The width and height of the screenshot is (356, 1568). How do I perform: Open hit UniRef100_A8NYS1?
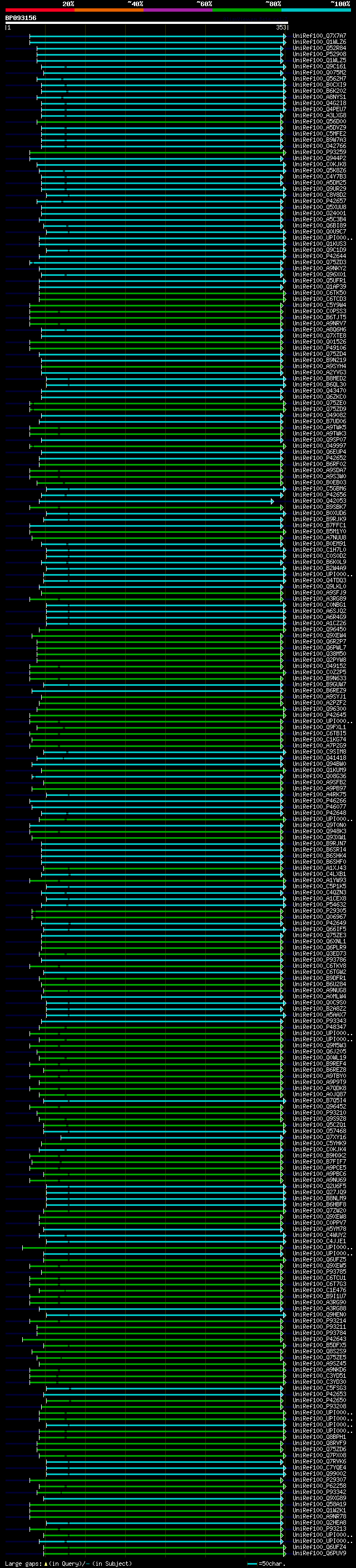click(x=319, y=97)
